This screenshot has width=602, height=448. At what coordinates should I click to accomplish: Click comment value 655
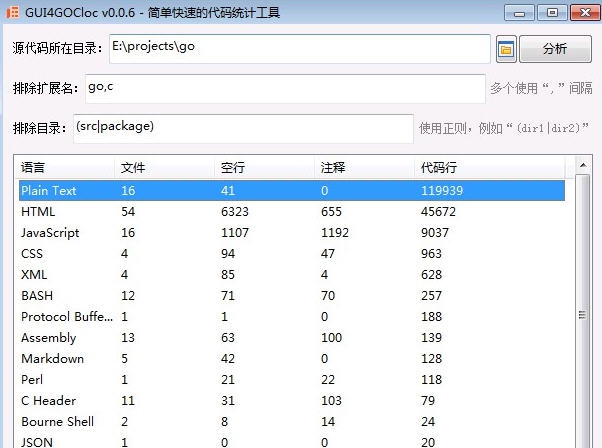(331, 212)
